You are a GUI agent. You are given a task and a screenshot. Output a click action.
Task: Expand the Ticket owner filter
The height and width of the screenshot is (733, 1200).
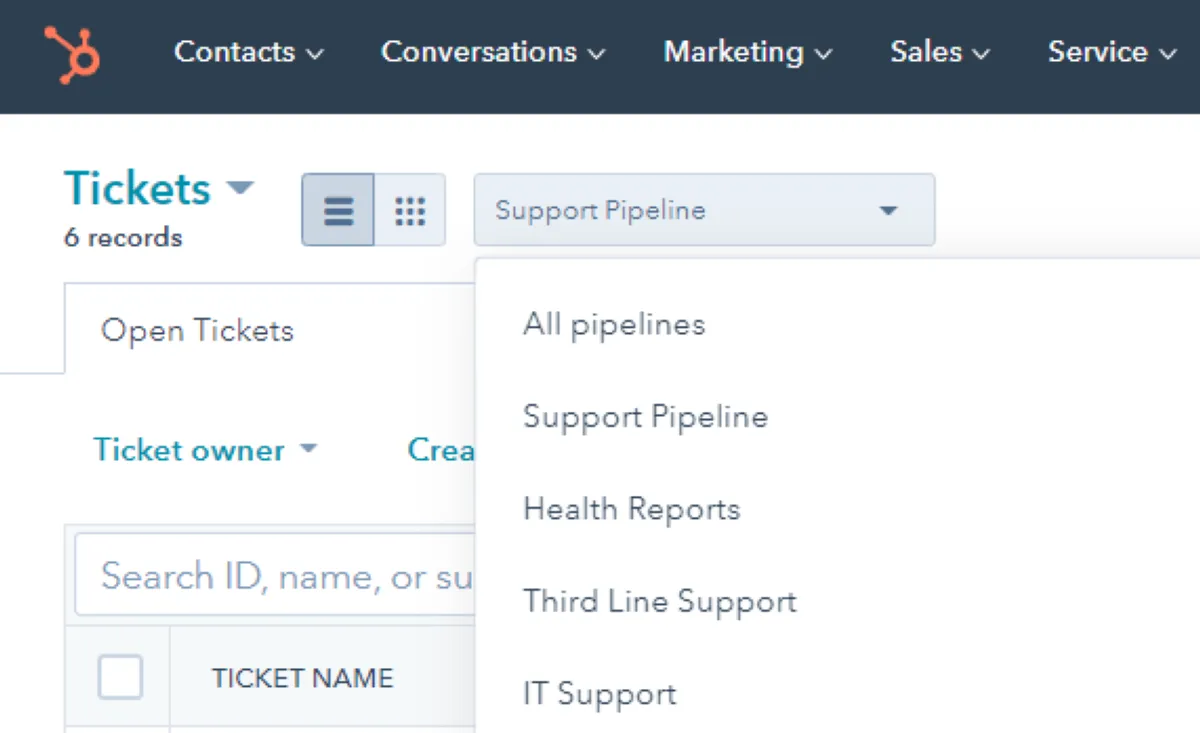point(205,450)
